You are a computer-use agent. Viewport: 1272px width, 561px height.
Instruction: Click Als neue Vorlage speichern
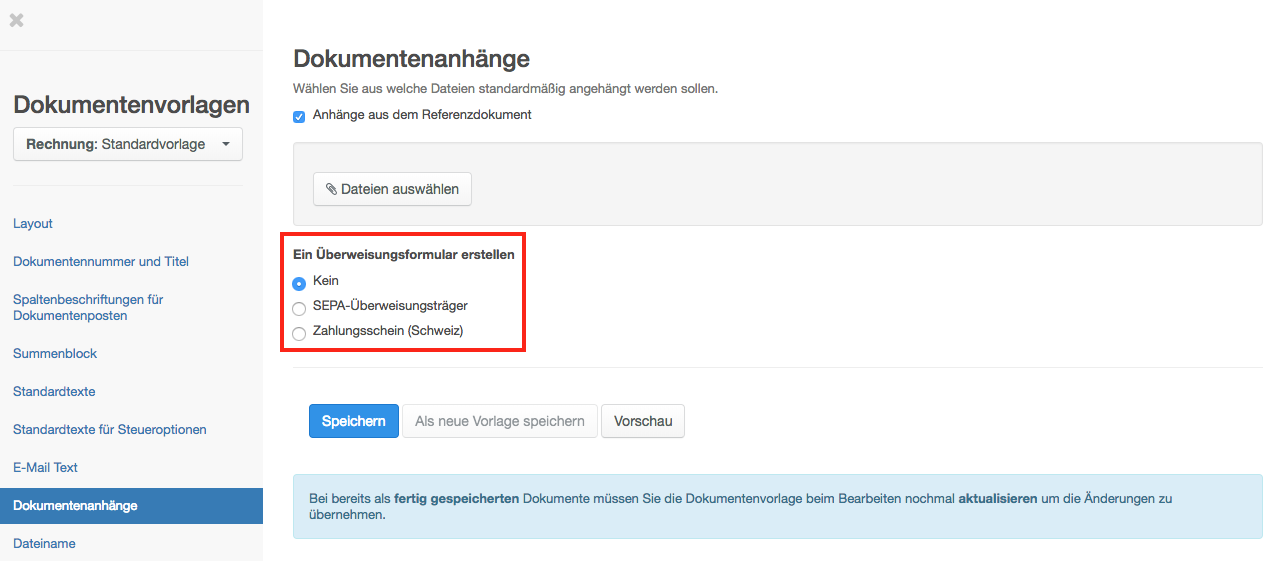[499, 421]
